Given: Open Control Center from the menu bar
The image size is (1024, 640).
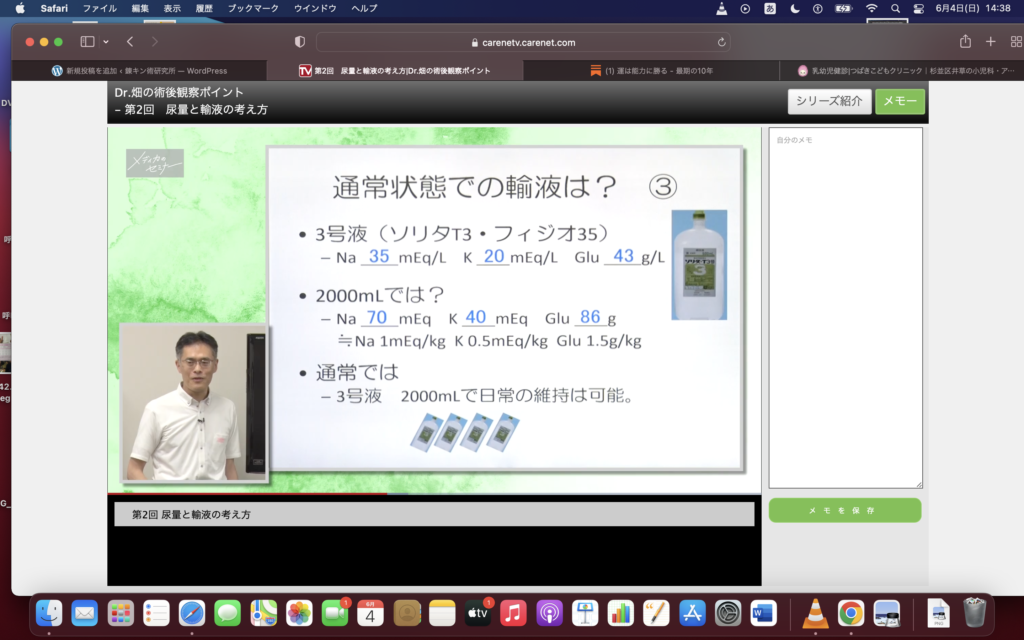Looking at the screenshot, I should 918,10.
